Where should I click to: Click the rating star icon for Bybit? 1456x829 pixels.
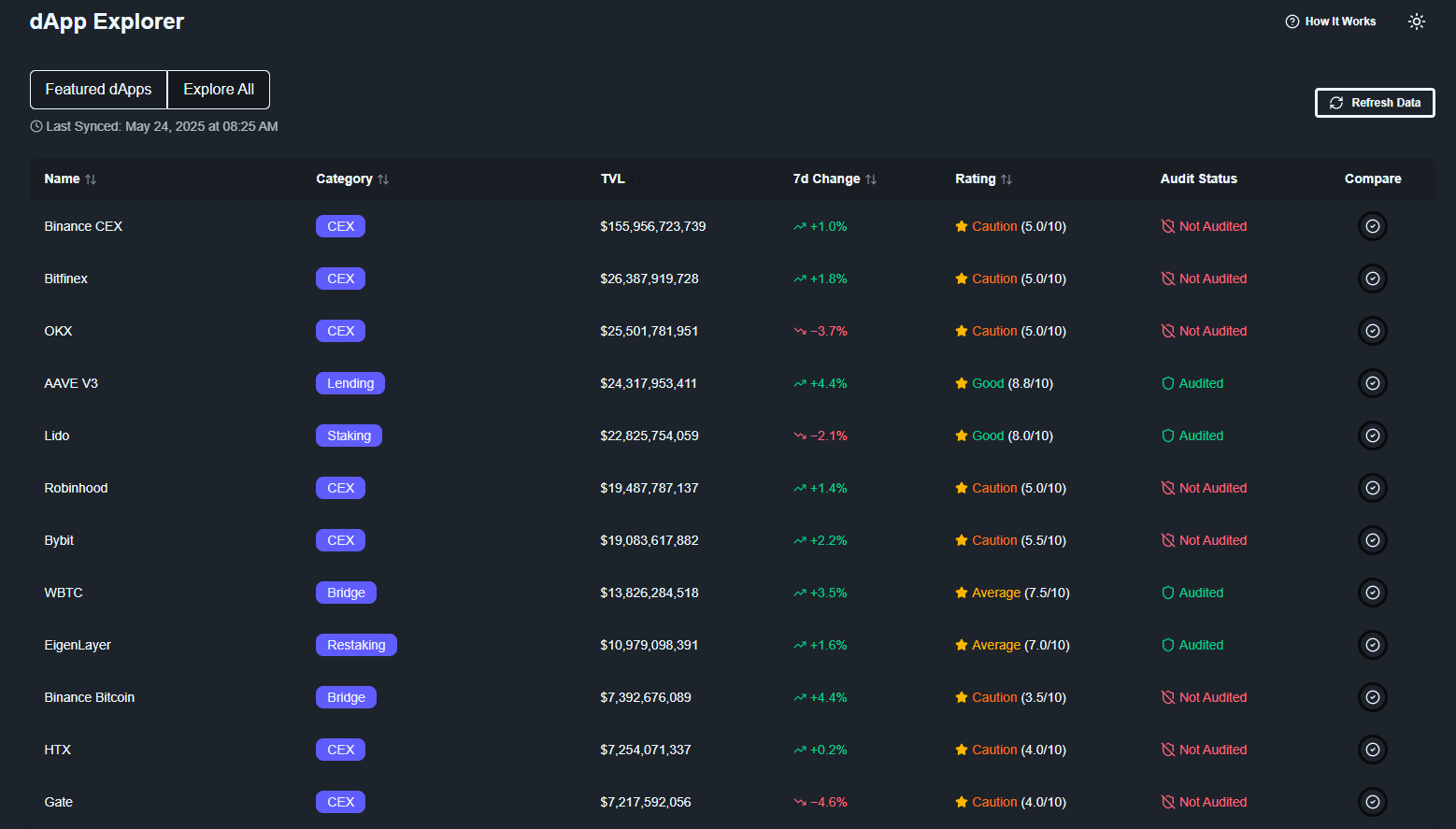click(962, 540)
